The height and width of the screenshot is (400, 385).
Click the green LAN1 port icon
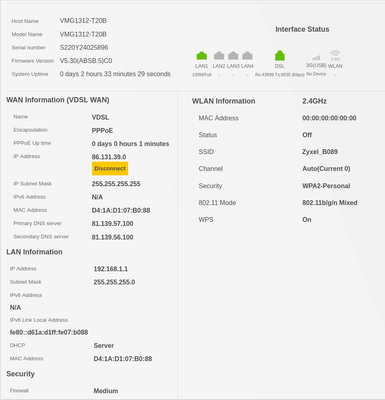pos(202,56)
